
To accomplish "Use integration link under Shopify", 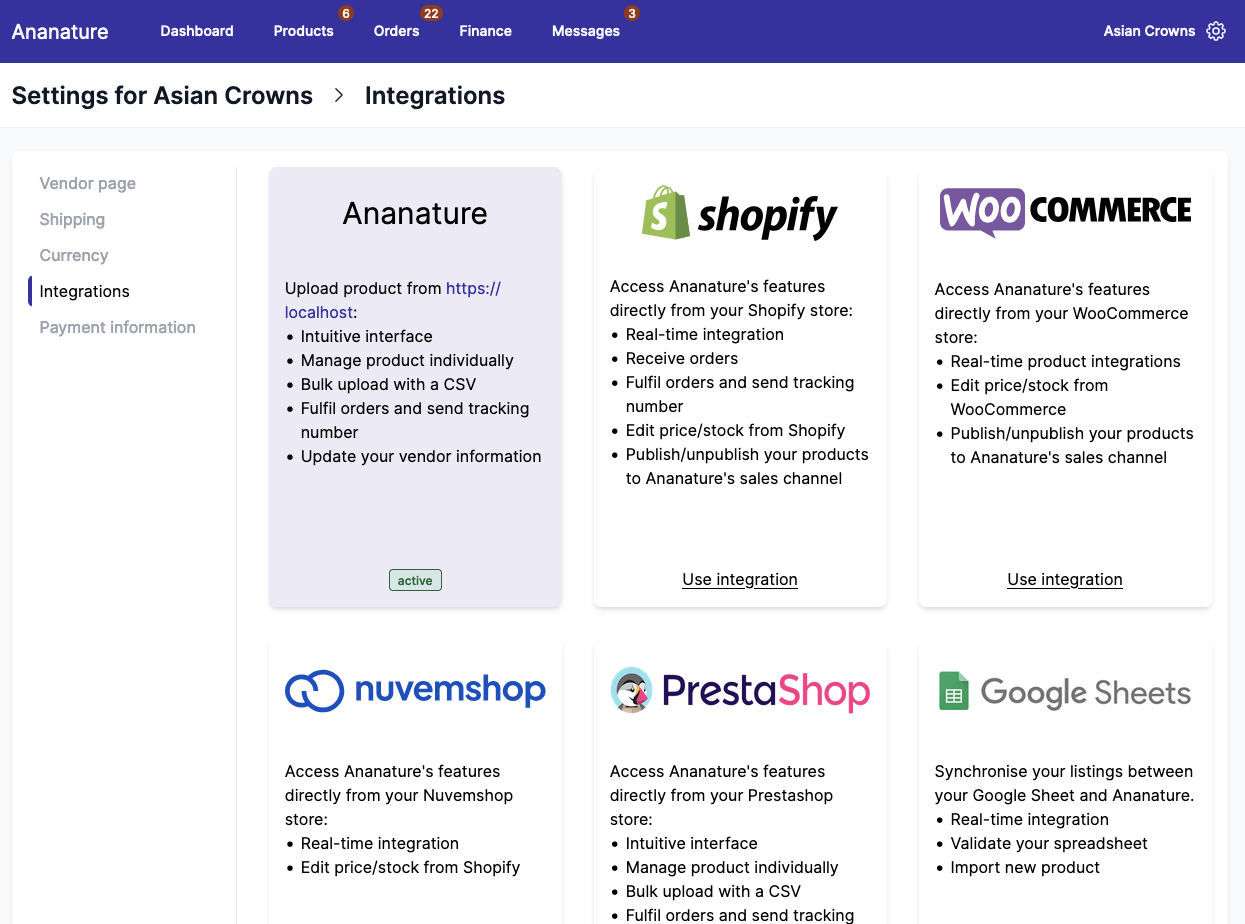I will 740,579.
